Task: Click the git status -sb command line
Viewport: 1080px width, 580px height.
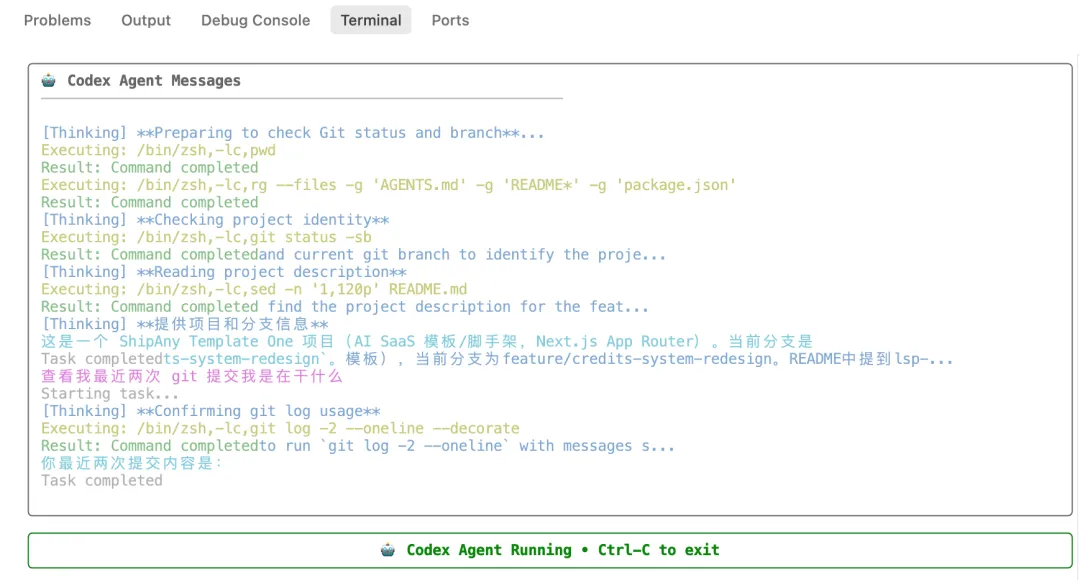Action: [197, 237]
